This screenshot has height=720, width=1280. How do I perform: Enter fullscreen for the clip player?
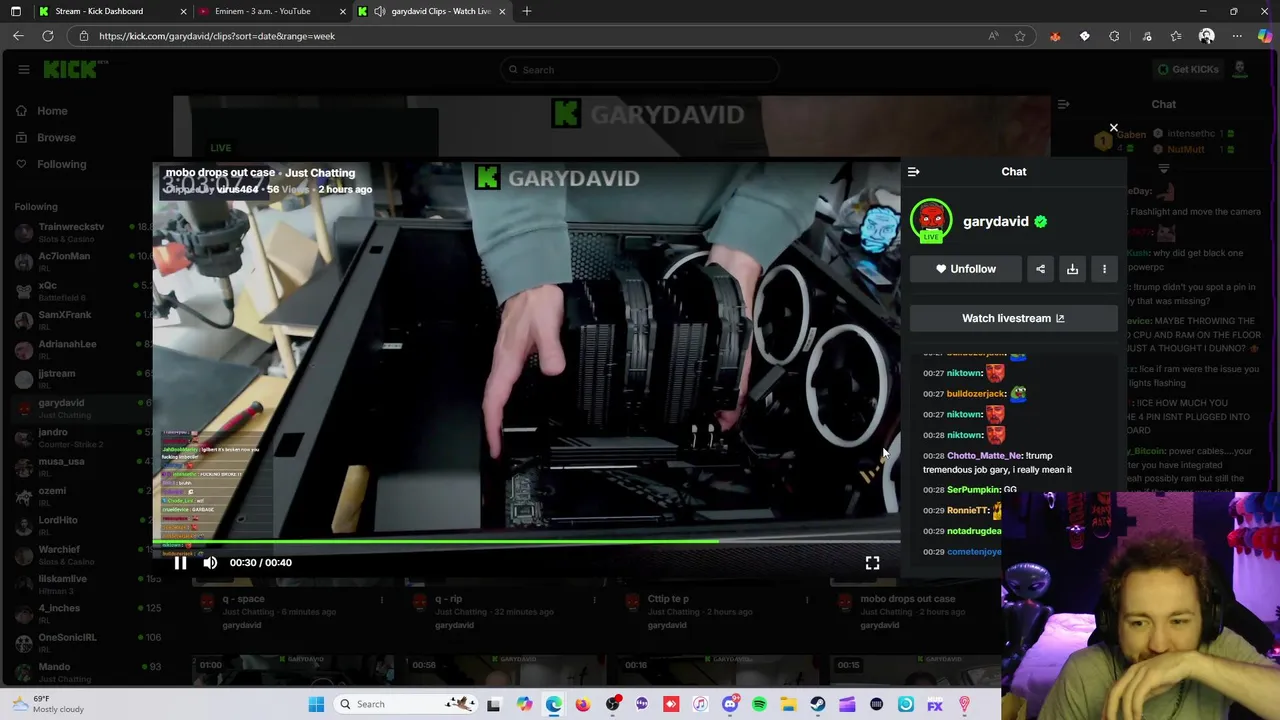point(872,563)
